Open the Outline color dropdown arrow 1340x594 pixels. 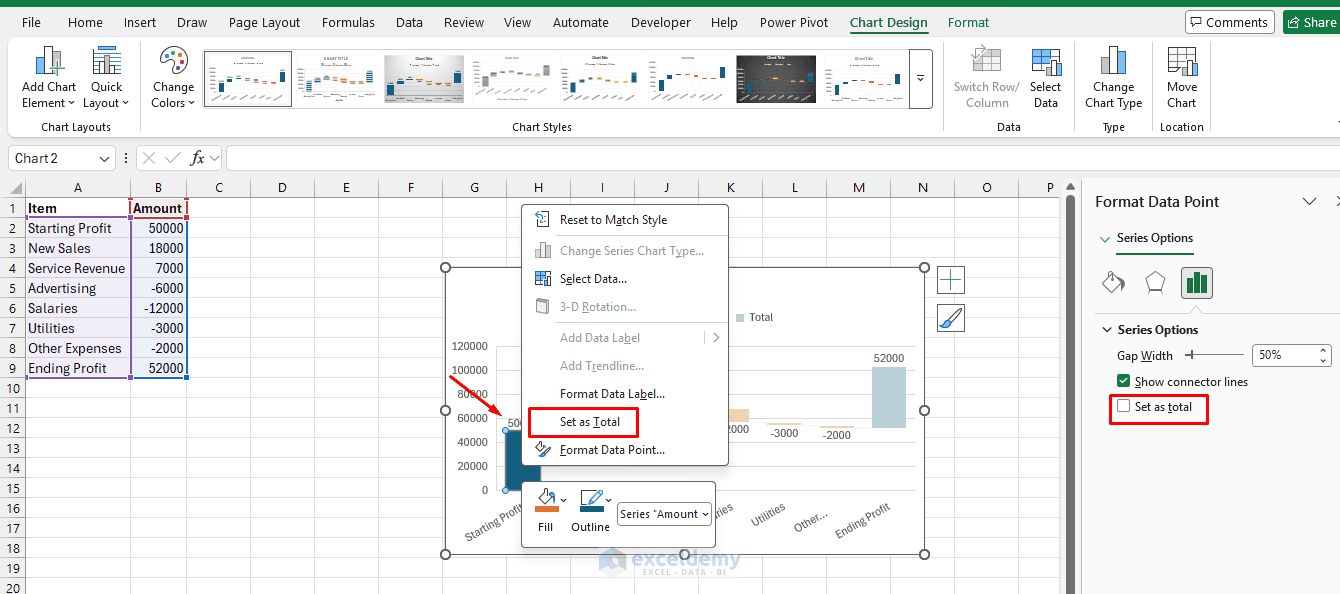coord(609,499)
